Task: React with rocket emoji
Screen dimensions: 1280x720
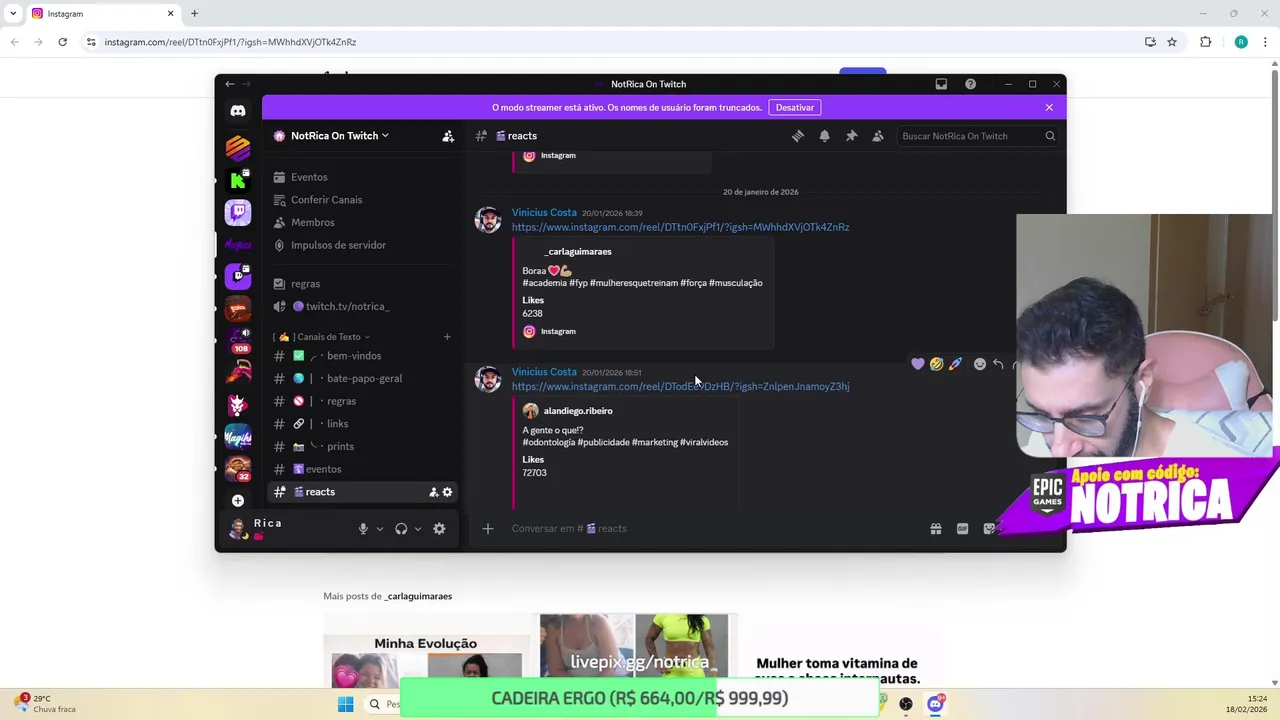Action: coord(955,364)
